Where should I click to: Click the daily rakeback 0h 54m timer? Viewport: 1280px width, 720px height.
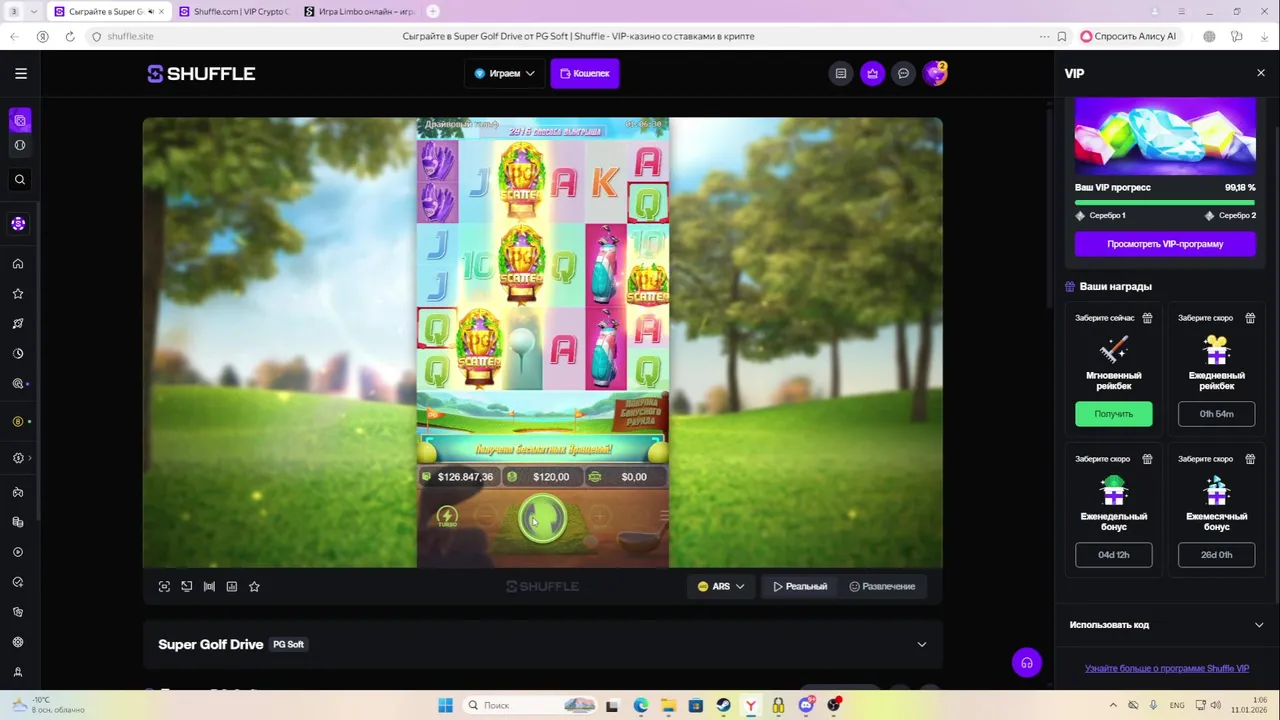1216,414
